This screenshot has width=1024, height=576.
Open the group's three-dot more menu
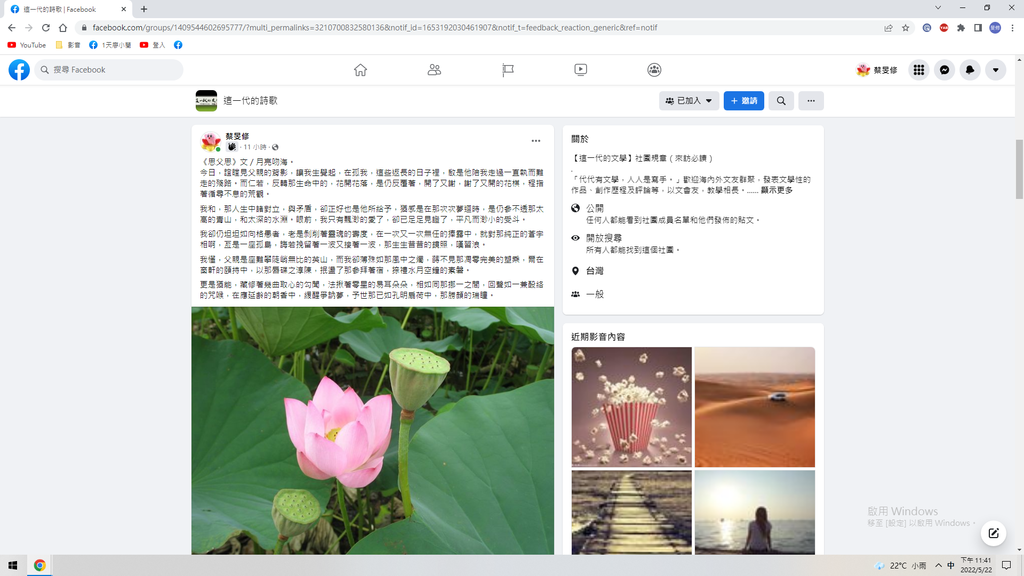point(811,101)
